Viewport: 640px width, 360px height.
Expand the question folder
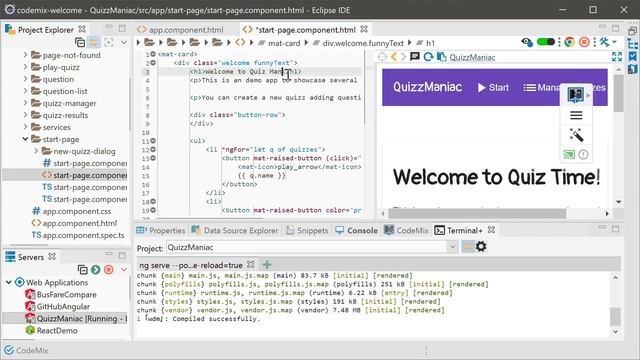pyautogui.click(x=25, y=79)
